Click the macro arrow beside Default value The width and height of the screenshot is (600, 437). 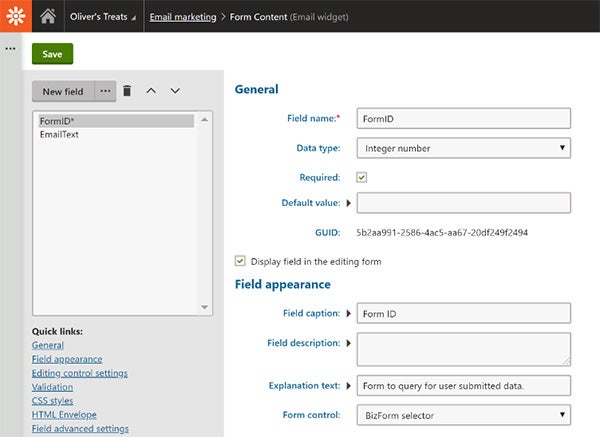(x=348, y=203)
